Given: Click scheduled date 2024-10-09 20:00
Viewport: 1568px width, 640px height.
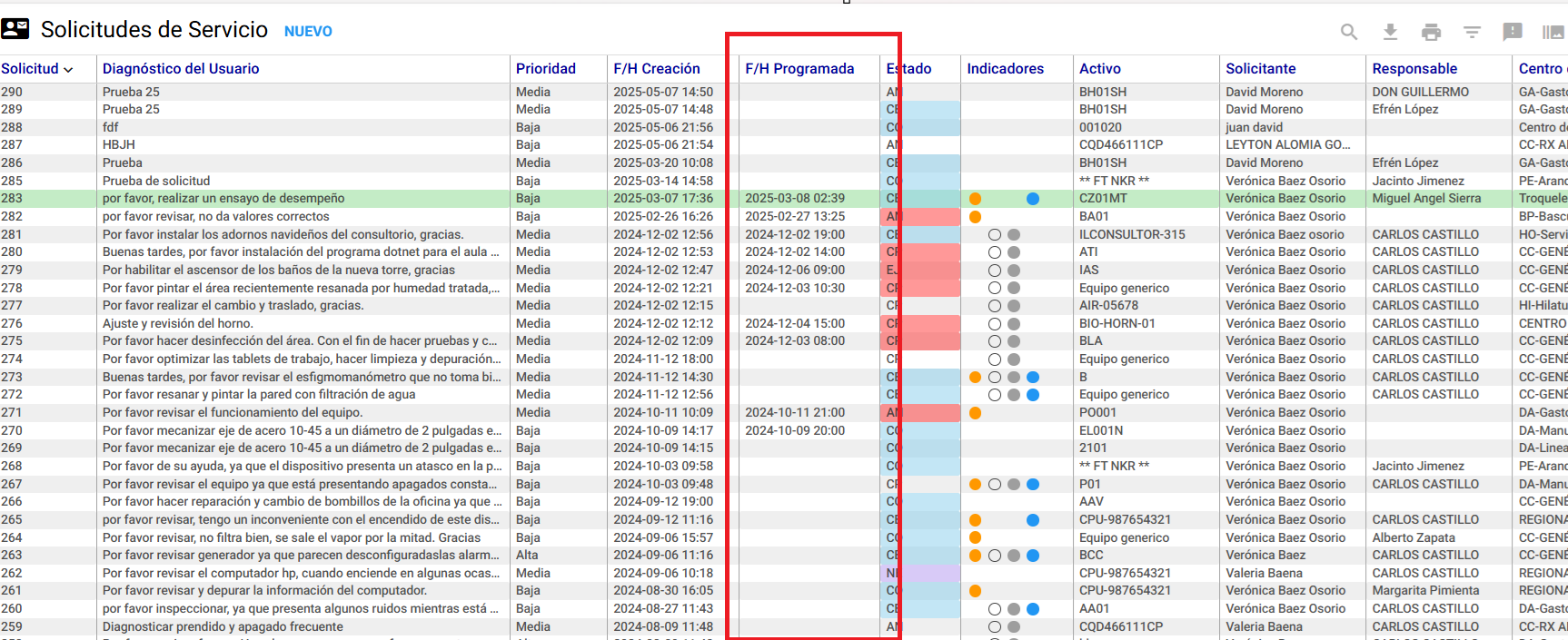Looking at the screenshot, I should pyautogui.click(x=795, y=431).
